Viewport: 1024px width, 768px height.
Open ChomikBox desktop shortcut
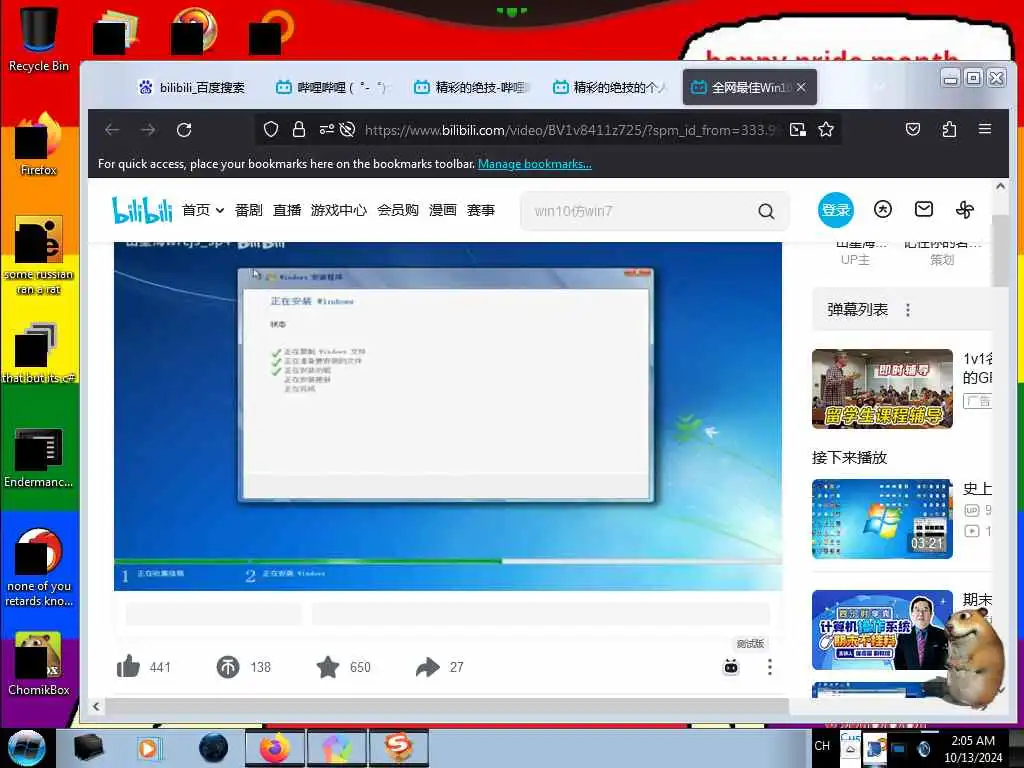click(x=39, y=664)
